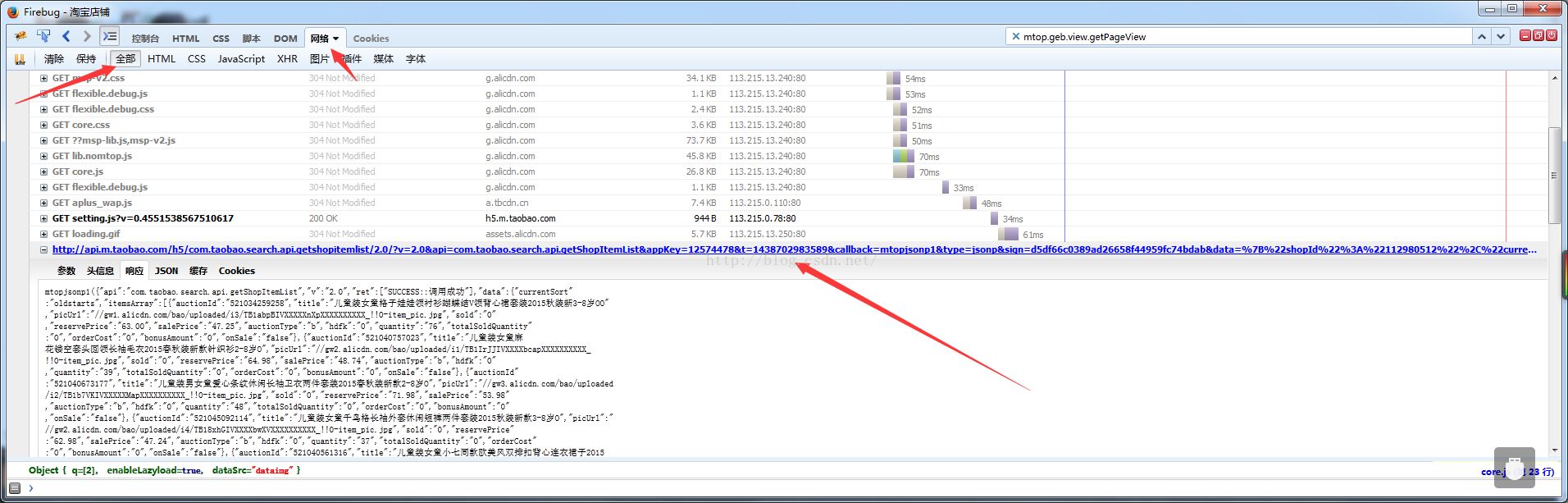The width and height of the screenshot is (1568, 503).
Task: Activate the element inspect pointer tool
Action: [43, 36]
